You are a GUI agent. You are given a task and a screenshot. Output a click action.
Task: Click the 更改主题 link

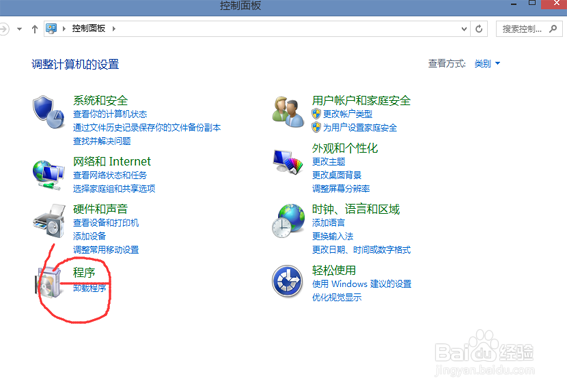point(329,162)
